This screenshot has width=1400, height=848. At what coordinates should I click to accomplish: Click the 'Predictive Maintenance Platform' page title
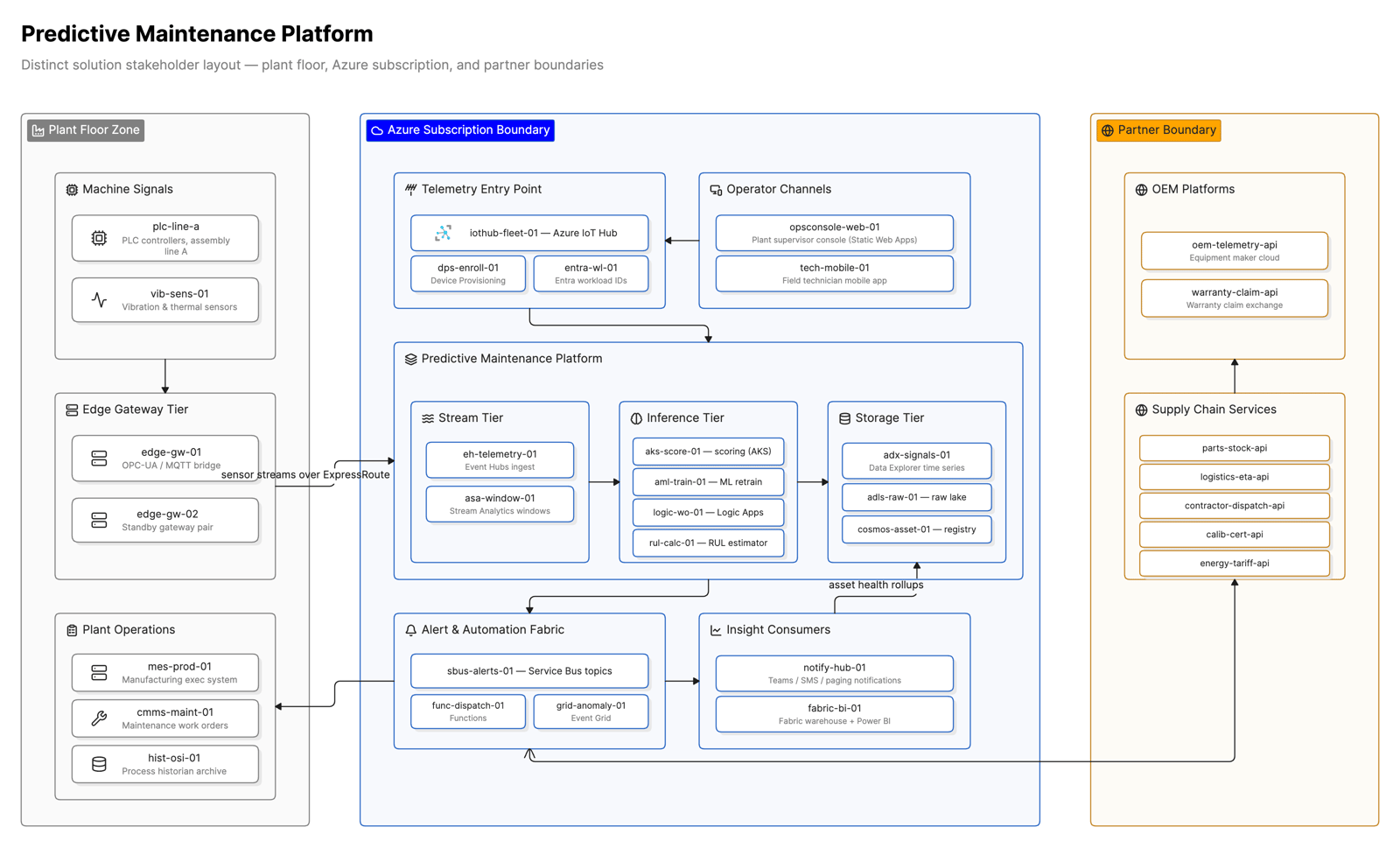coord(197,34)
